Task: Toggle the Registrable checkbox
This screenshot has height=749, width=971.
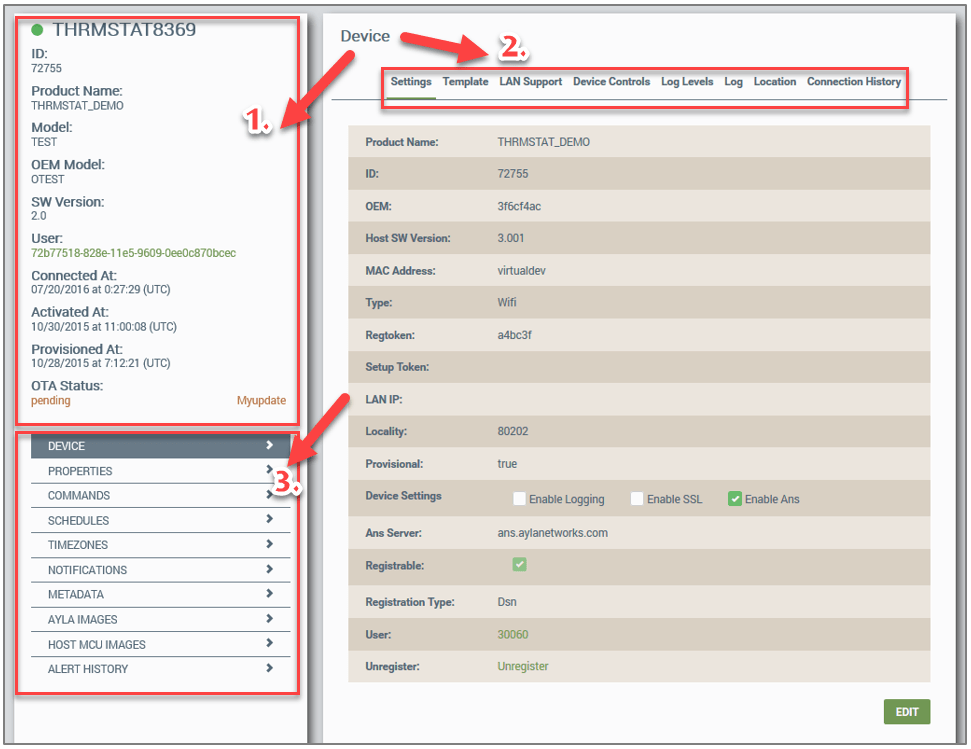Action: click(x=519, y=564)
